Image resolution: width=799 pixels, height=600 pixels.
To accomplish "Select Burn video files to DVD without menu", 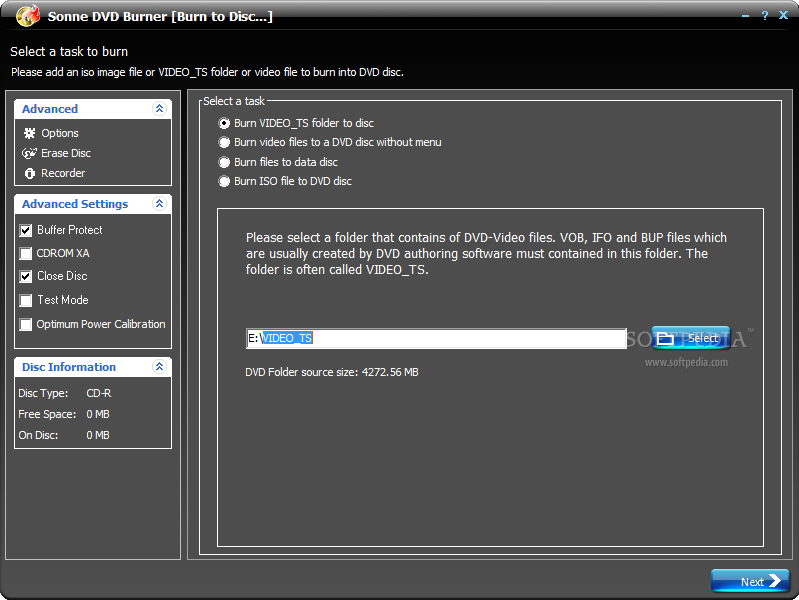I will 224,142.
